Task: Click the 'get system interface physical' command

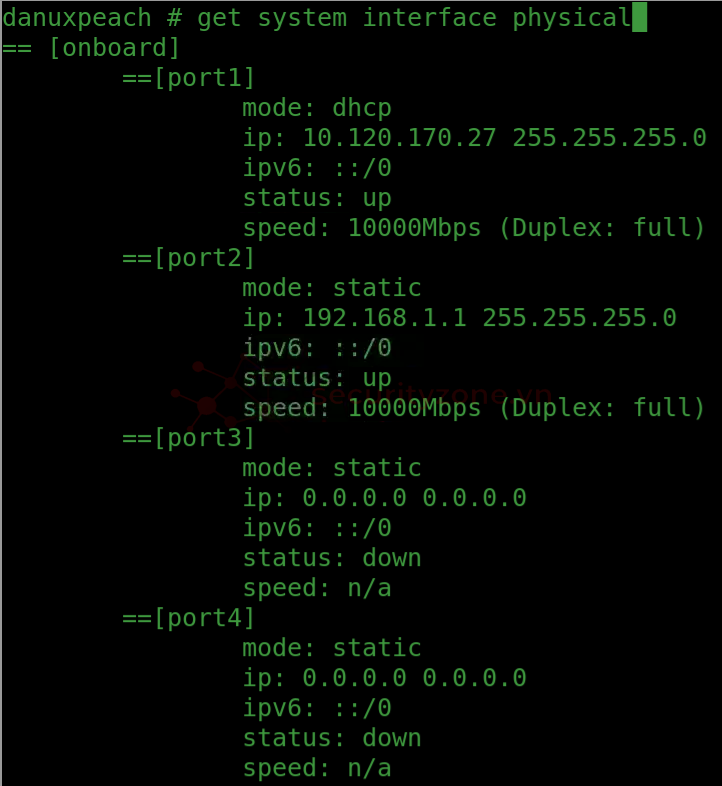Action: click(414, 18)
